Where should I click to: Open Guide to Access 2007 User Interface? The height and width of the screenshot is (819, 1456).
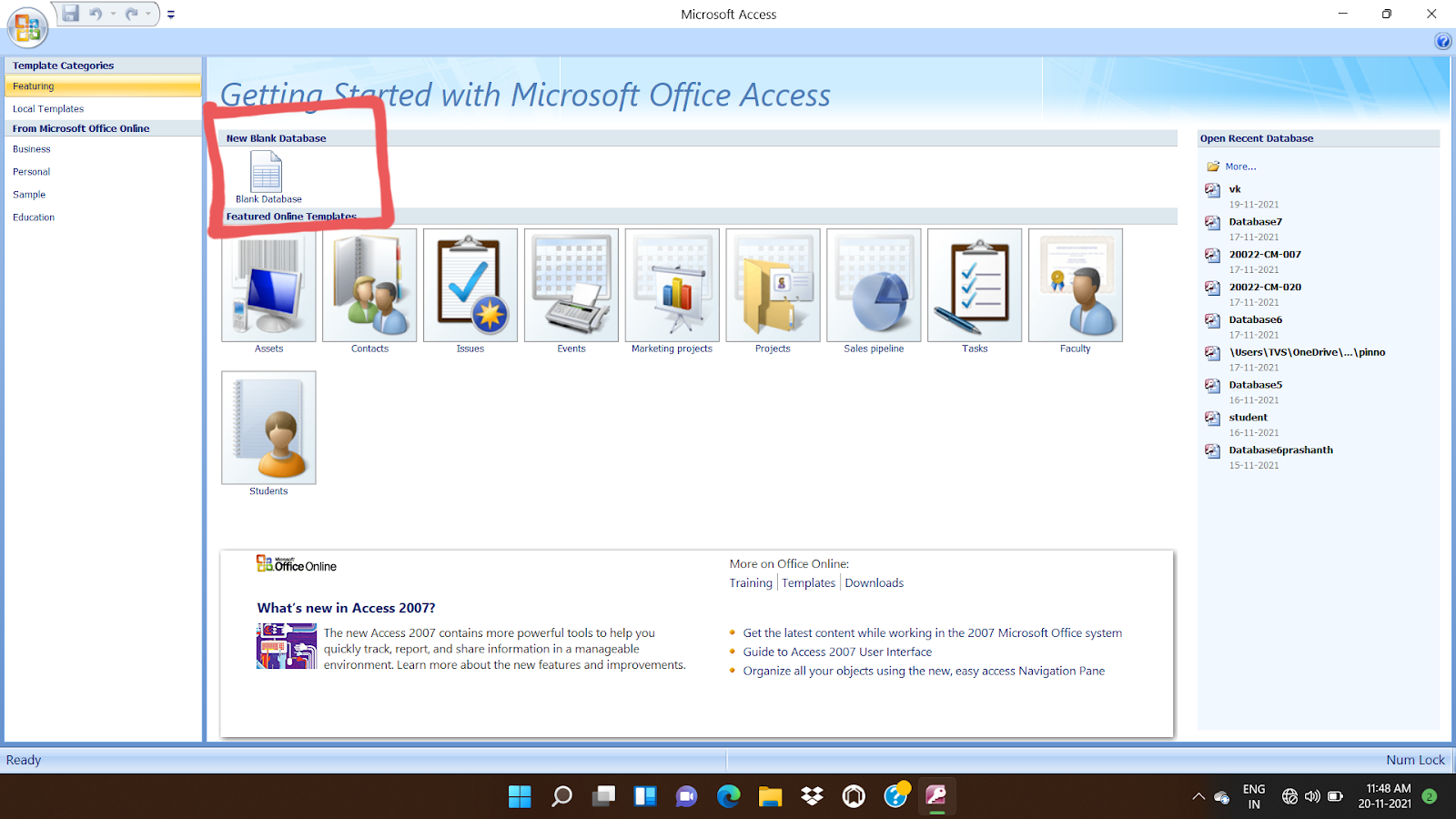pos(837,652)
